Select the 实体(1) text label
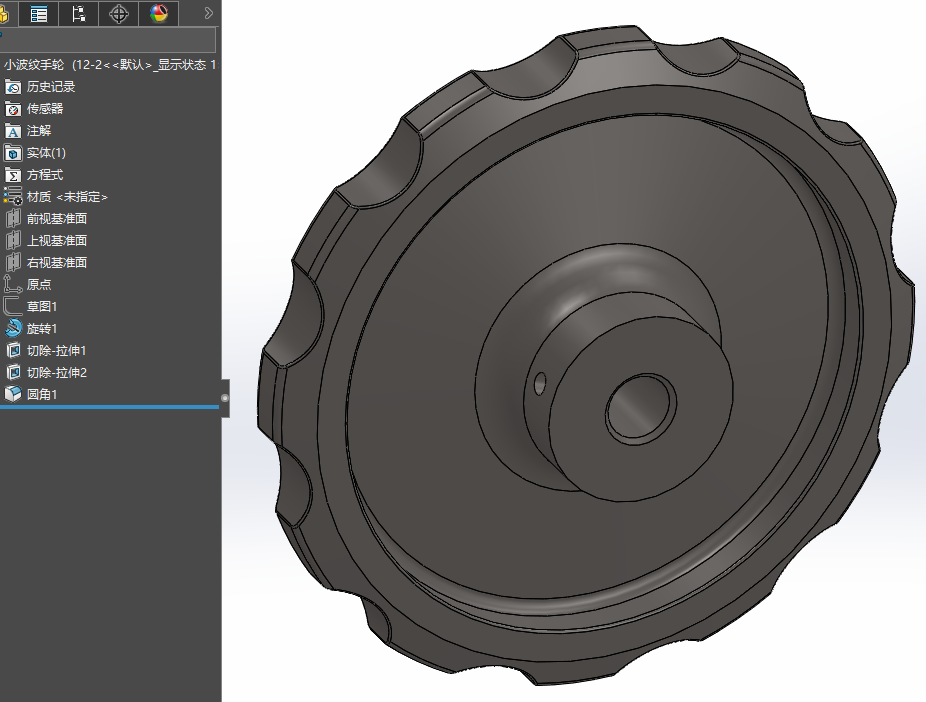This screenshot has height=702, width=926. pyautogui.click(x=46, y=153)
